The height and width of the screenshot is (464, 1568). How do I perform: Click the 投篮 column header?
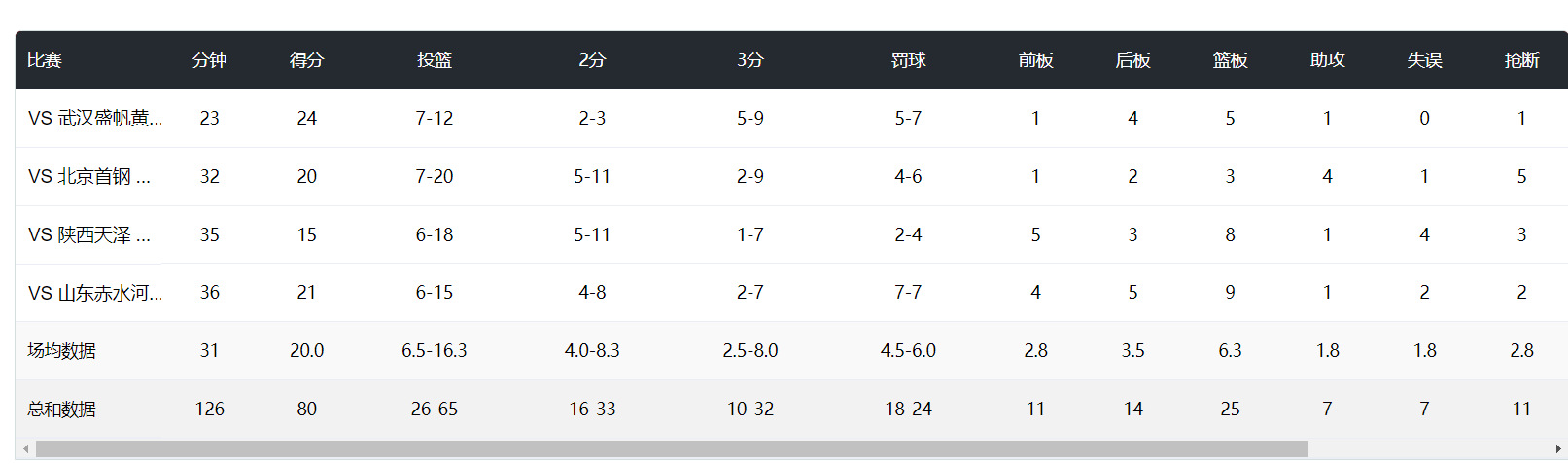(x=434, y=60)
